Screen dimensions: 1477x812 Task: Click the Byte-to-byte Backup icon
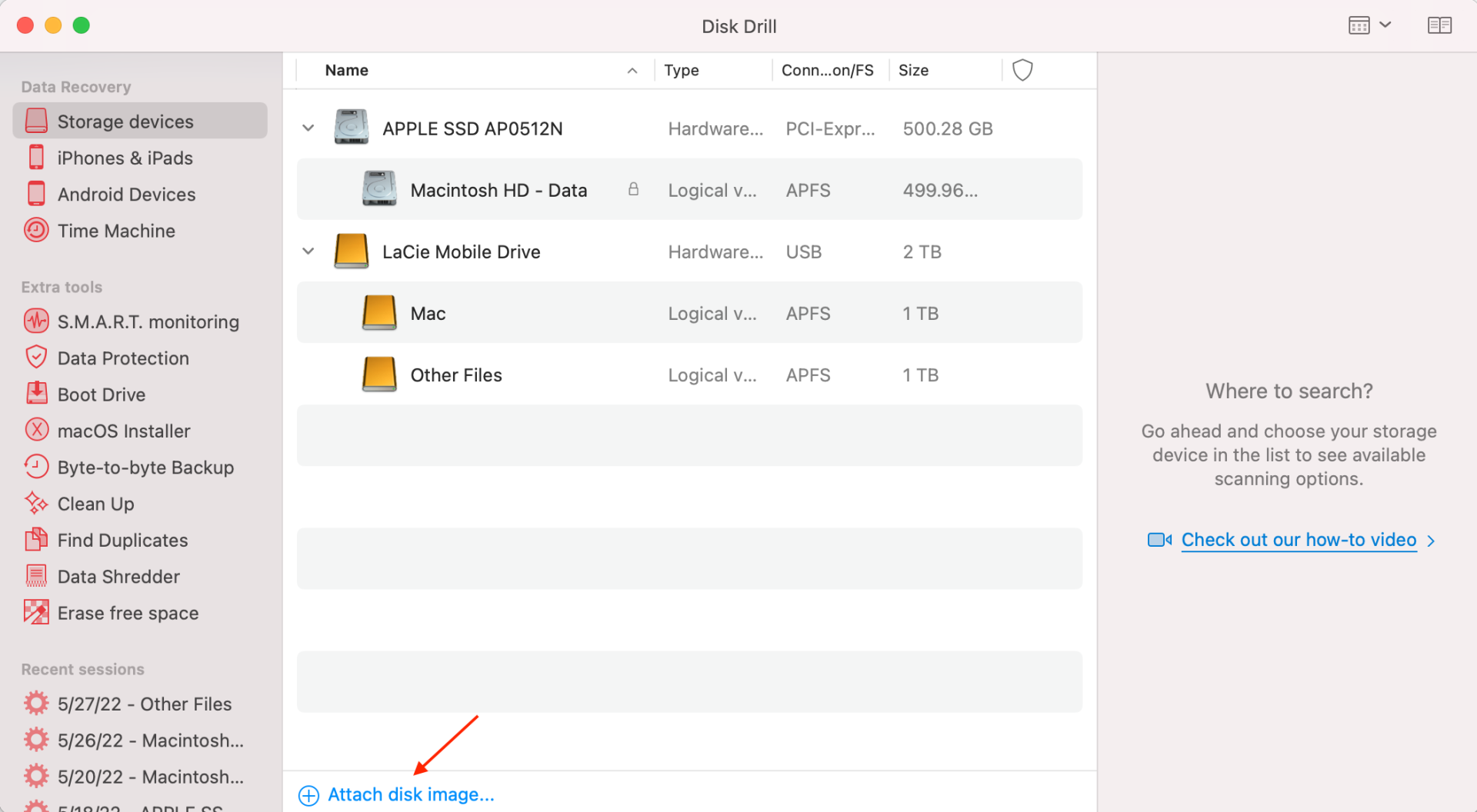point(36,466)
